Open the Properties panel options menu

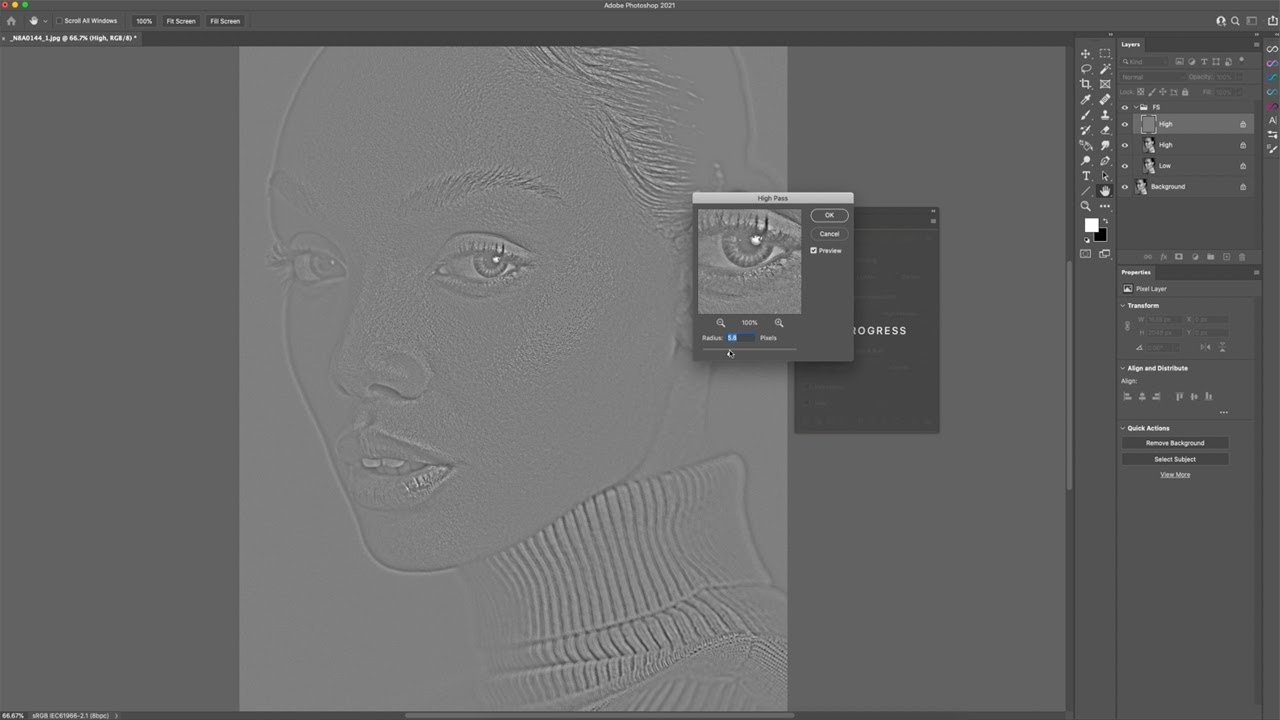(x=1257, y=272)
